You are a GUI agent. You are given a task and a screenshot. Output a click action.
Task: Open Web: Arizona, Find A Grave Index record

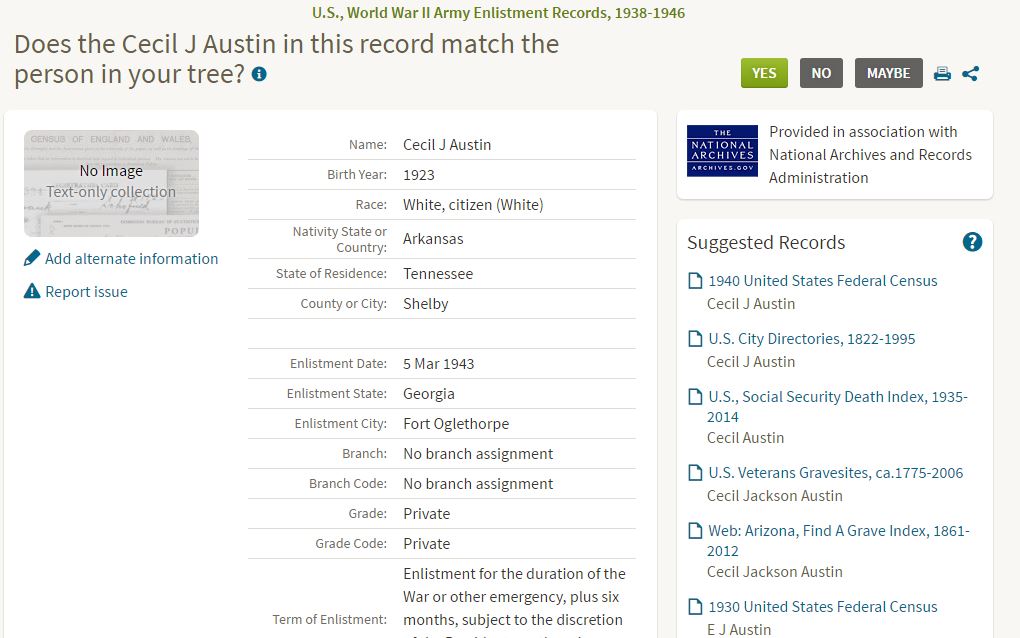839,540
